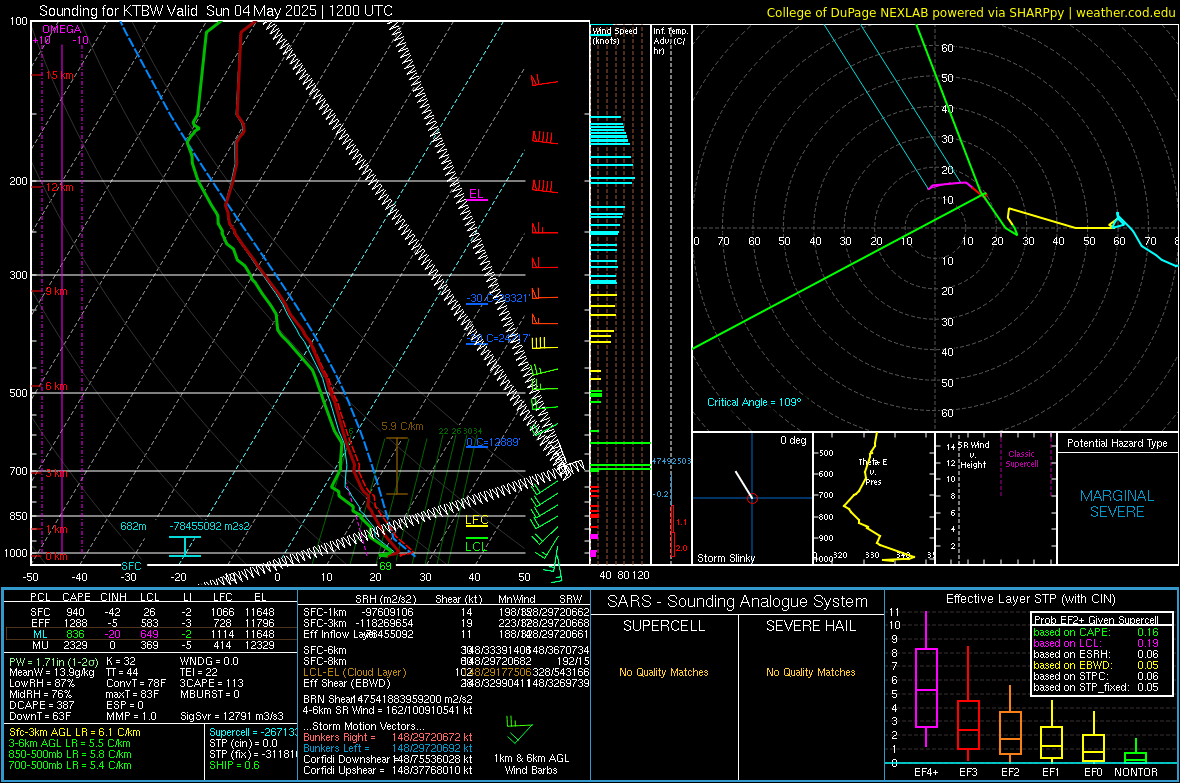Click the "Theta-E v. Pres" label
The width and height of the screenshot is (1180, 783).
click(873, 471)
